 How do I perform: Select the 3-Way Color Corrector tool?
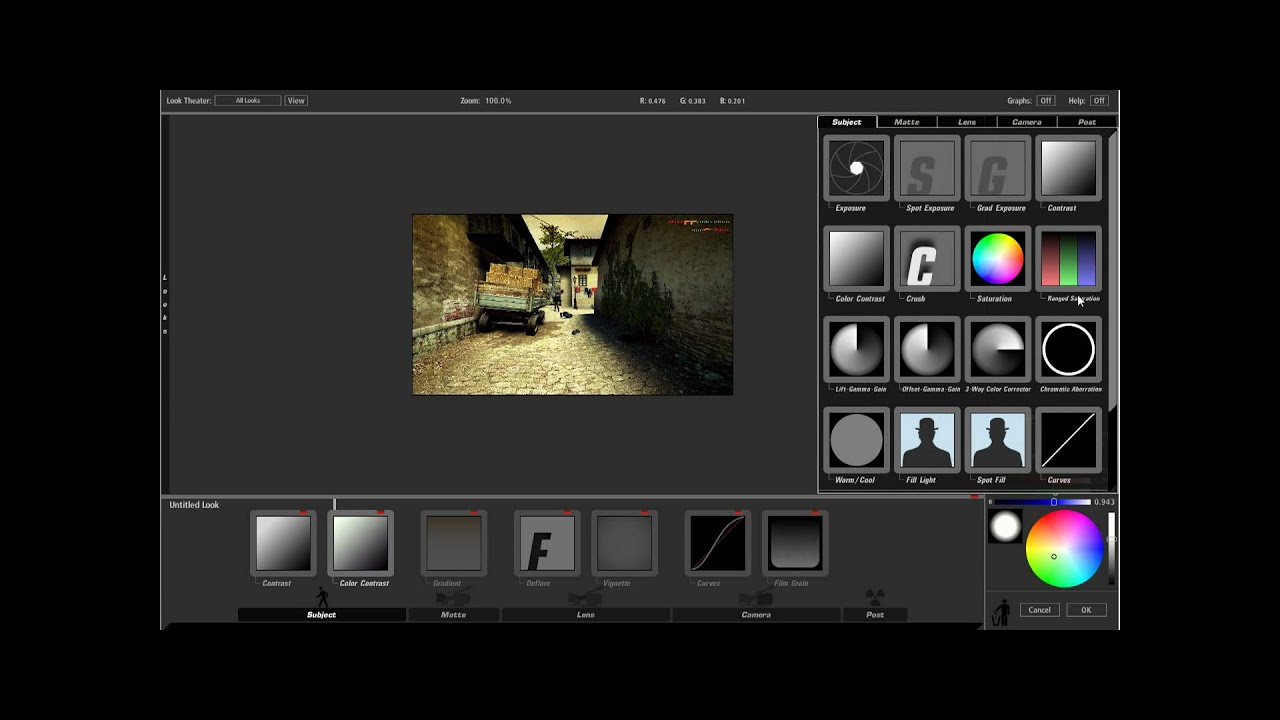997,350
